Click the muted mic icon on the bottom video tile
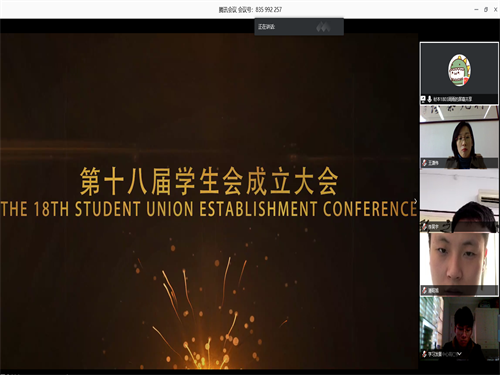500x375 pixels. tap(425, 354)
